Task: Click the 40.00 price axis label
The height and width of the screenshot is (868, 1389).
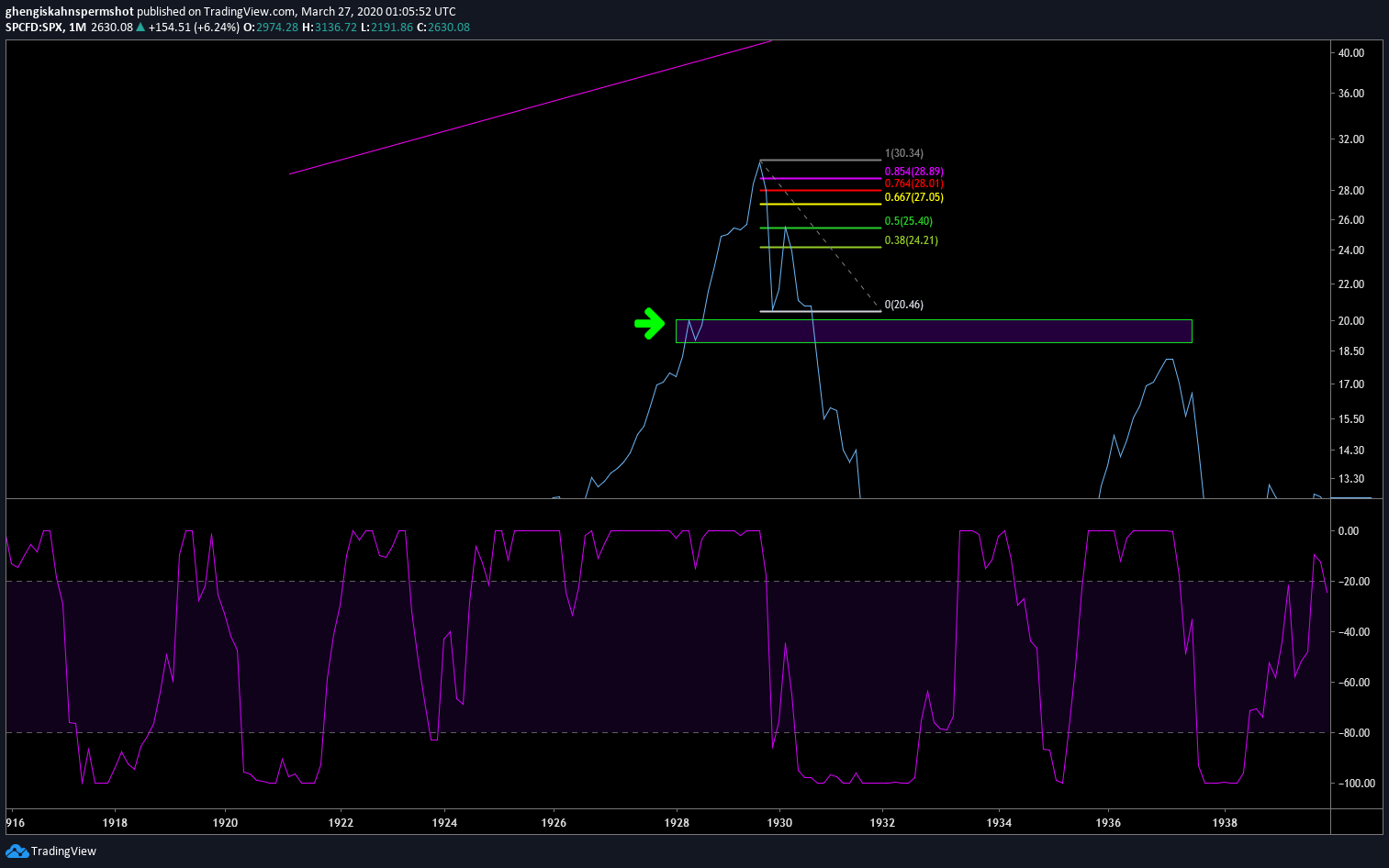Action: (1351, 53)
